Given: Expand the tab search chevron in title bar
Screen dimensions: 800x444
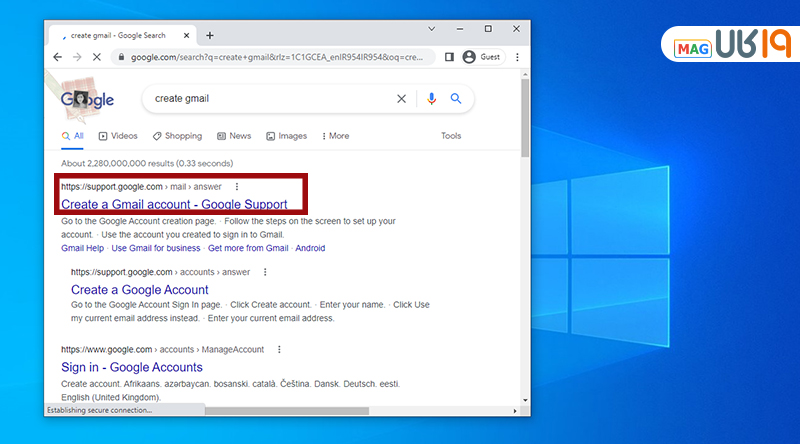Looking at the screenshot, I should (x=432, y=29).
